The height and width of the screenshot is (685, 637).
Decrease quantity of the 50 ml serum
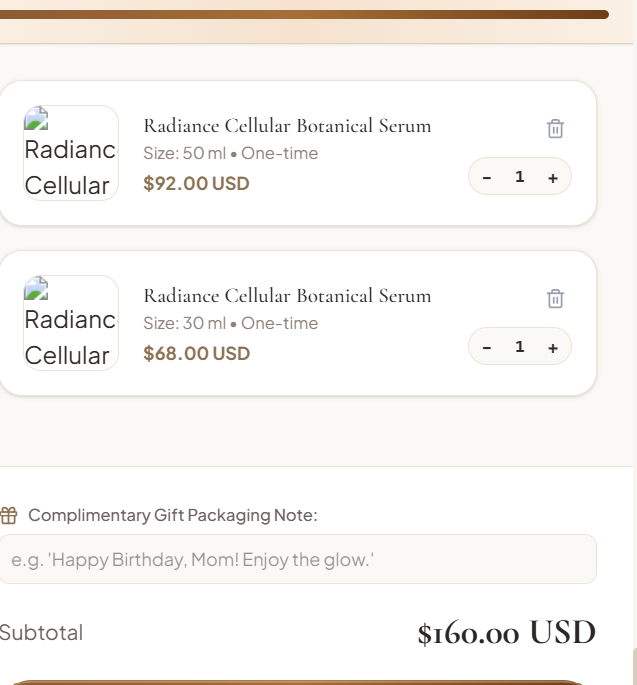point(487,178)
